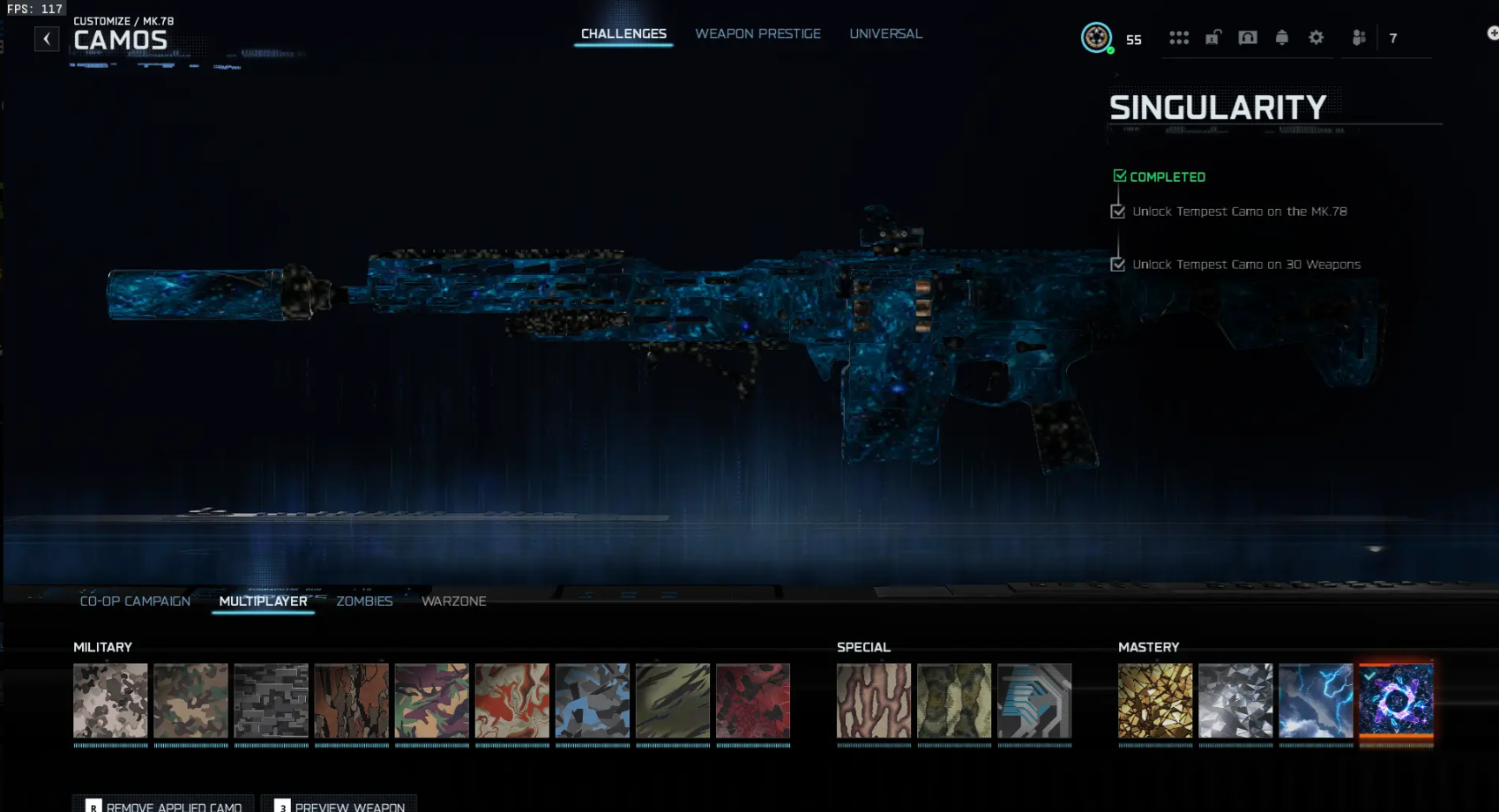Select the Zombies mode tab
Screen dimensions: 1499x812
coord(364,600)
